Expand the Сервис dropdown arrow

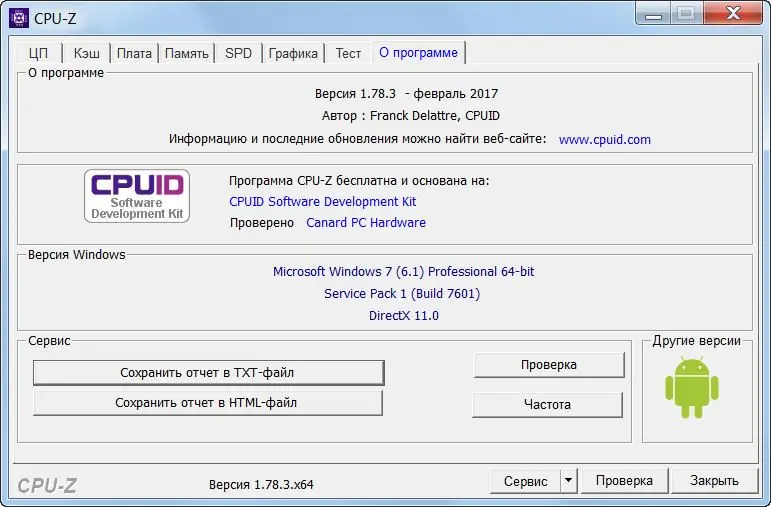(568, 481)
